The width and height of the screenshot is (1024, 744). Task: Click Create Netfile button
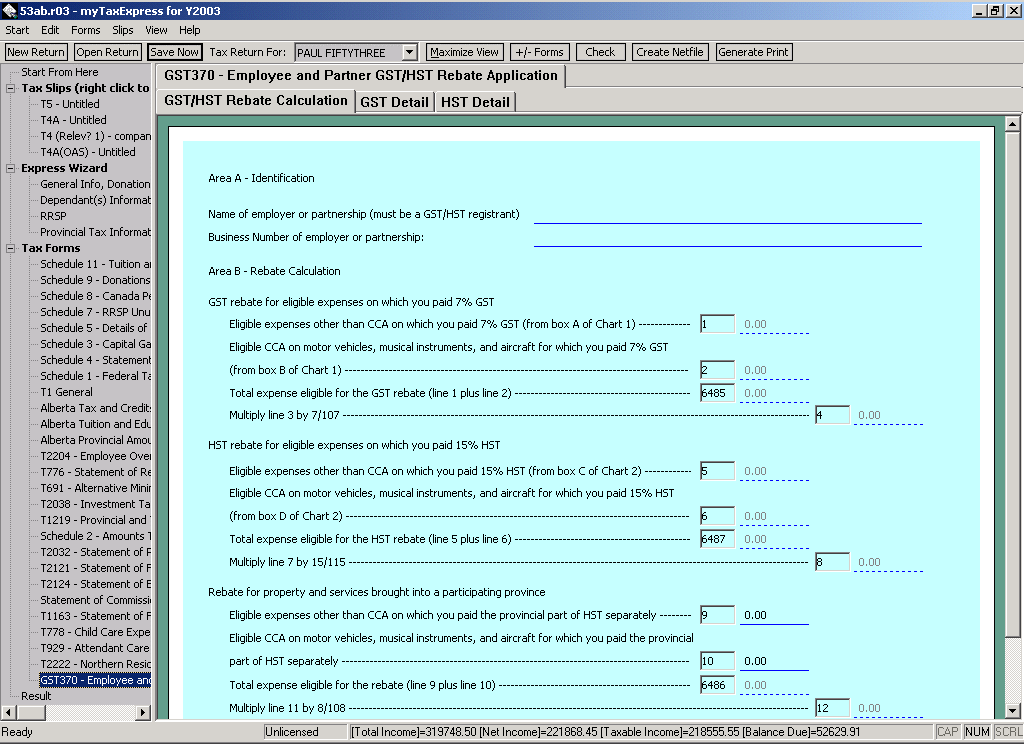point(670,52)
